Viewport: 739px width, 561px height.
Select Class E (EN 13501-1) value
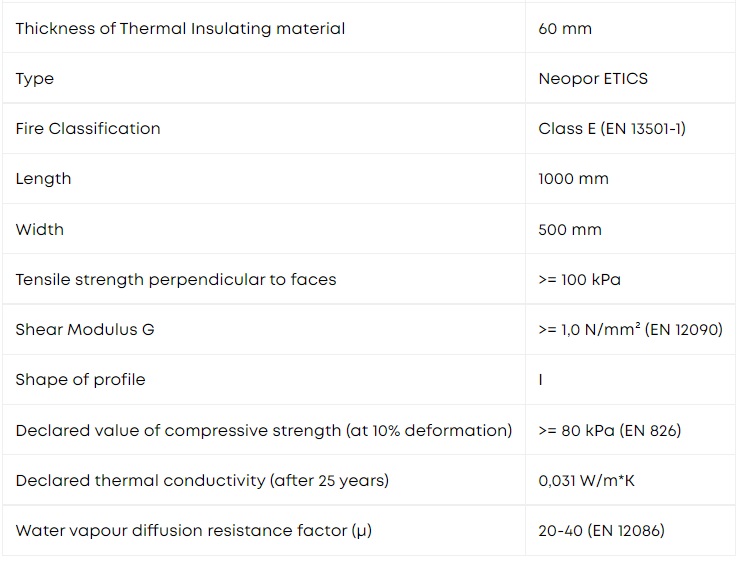pos(612,129)
